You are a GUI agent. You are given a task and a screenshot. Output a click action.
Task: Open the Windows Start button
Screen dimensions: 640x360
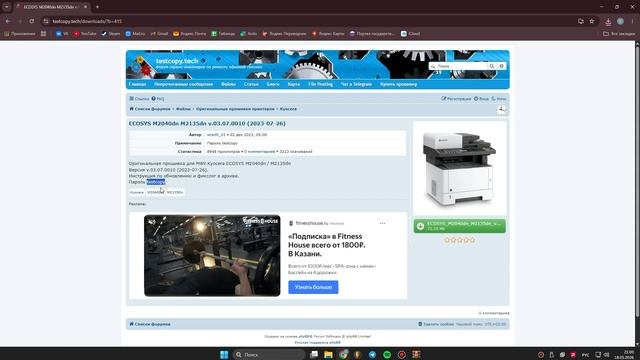tap(224, 354)
